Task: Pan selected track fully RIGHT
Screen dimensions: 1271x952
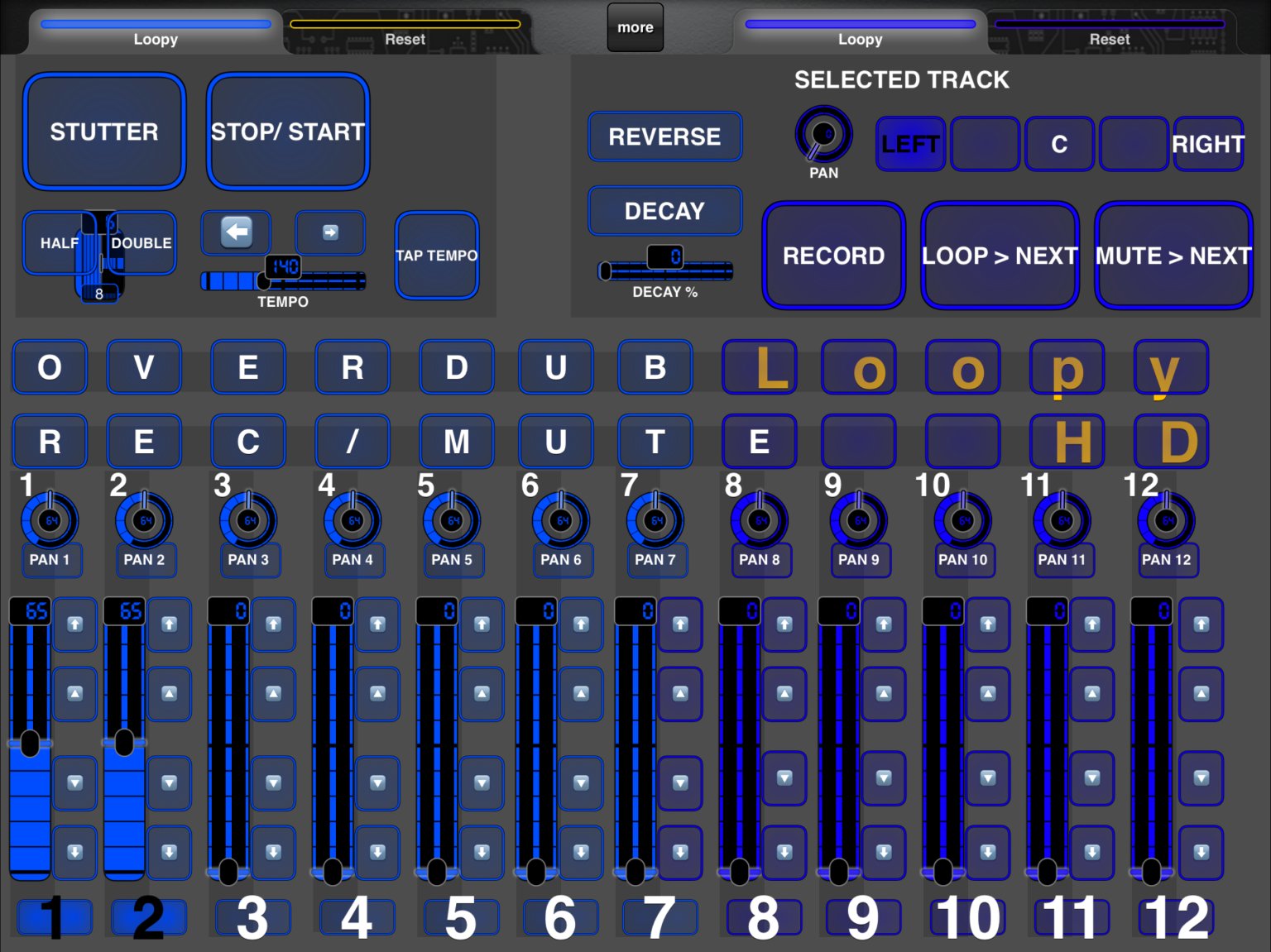Action: tap(1208, 144)
